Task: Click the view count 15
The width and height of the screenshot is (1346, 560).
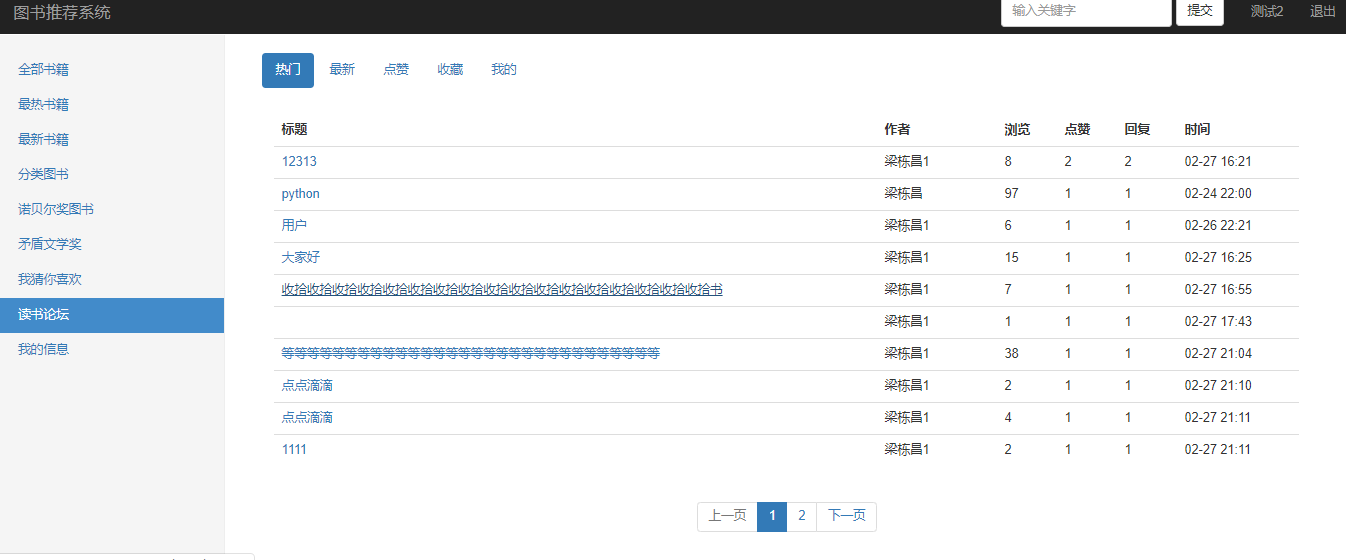Action: pyautogui.click(x=1012, y=257)
